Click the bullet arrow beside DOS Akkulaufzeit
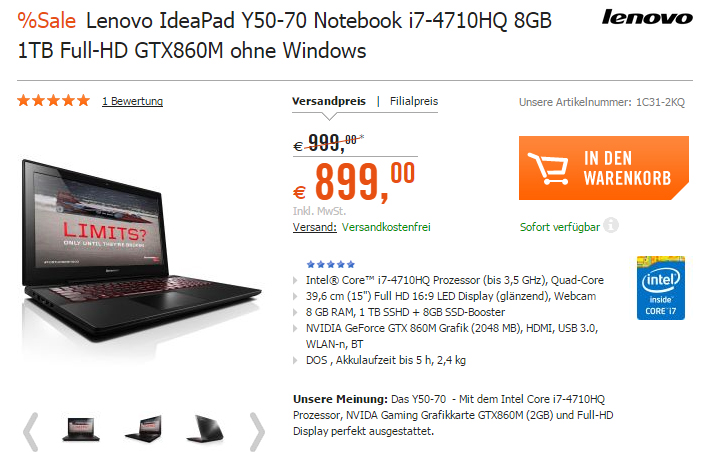This screenshot has height=452, width=713. click(x=296, y=361)
